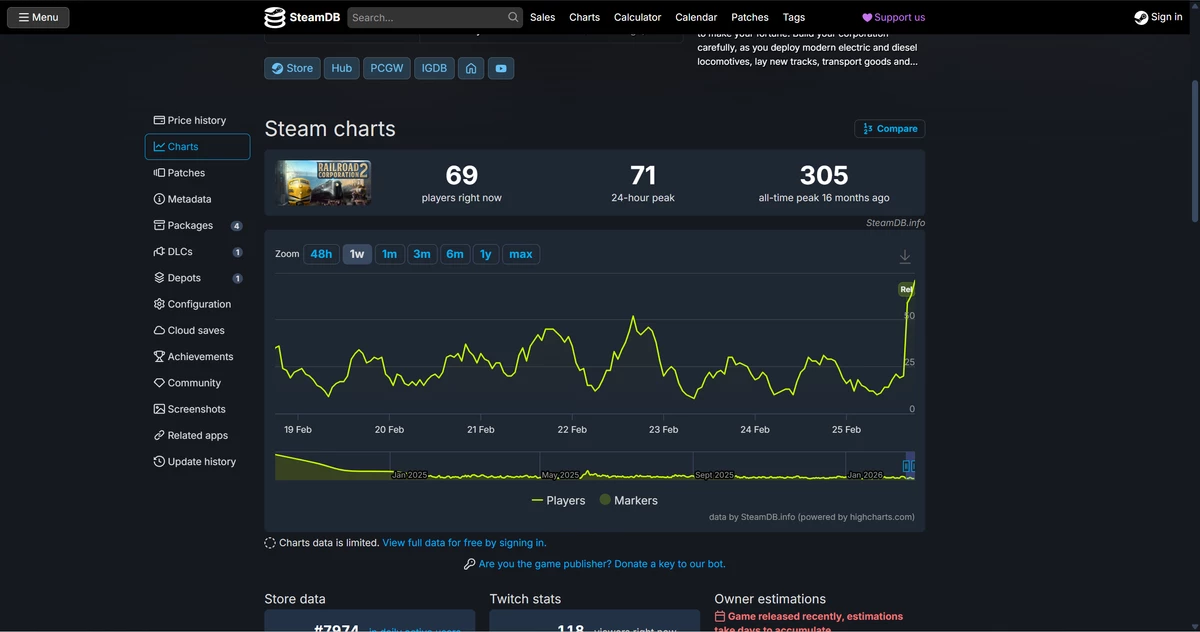The width and height of the screenshot is (1200, 632).
Task: Select the 48h zoom range
Action: (321, 254)
